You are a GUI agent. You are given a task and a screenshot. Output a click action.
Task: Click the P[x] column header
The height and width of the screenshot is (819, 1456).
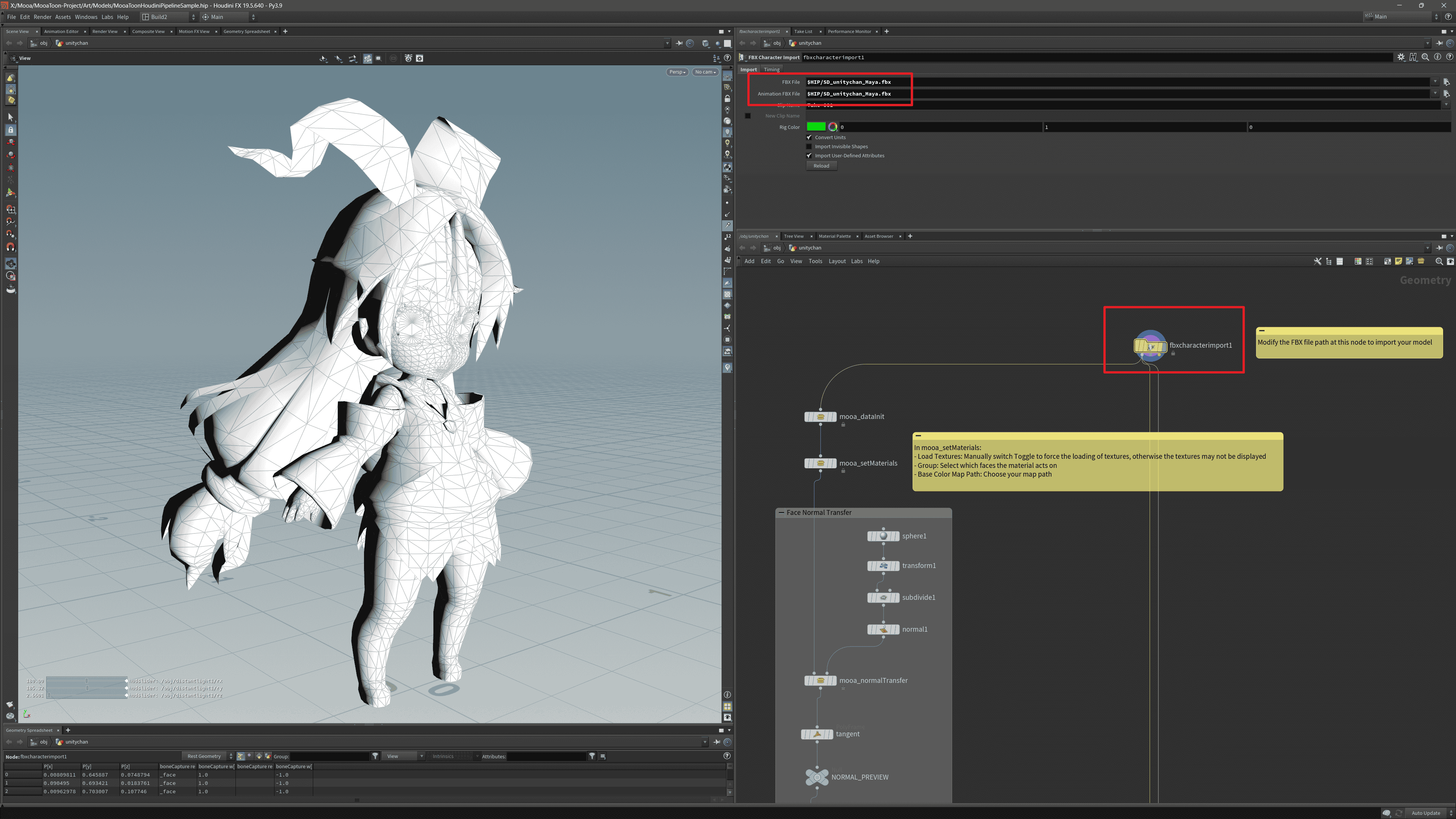[x=61, y=766]
